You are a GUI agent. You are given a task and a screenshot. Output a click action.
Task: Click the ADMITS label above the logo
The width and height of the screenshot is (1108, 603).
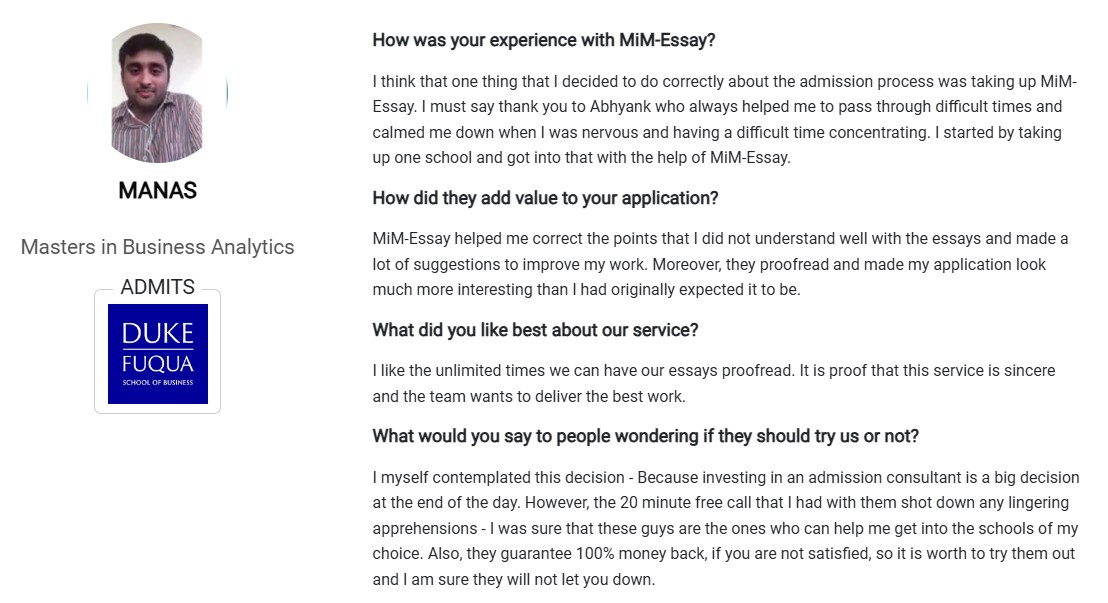pyautogui.click(x=158, y=286)
